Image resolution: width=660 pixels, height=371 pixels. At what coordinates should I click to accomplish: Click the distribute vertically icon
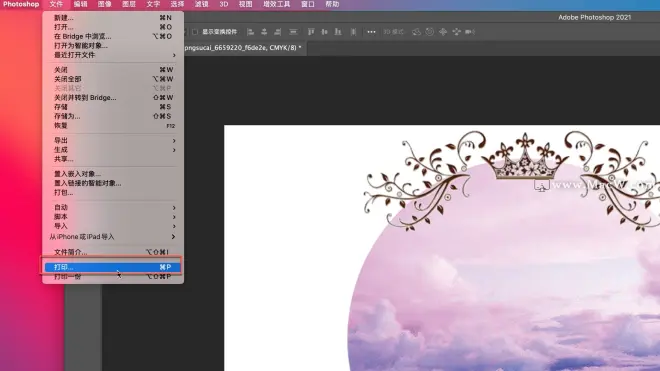tap(293, 32)
